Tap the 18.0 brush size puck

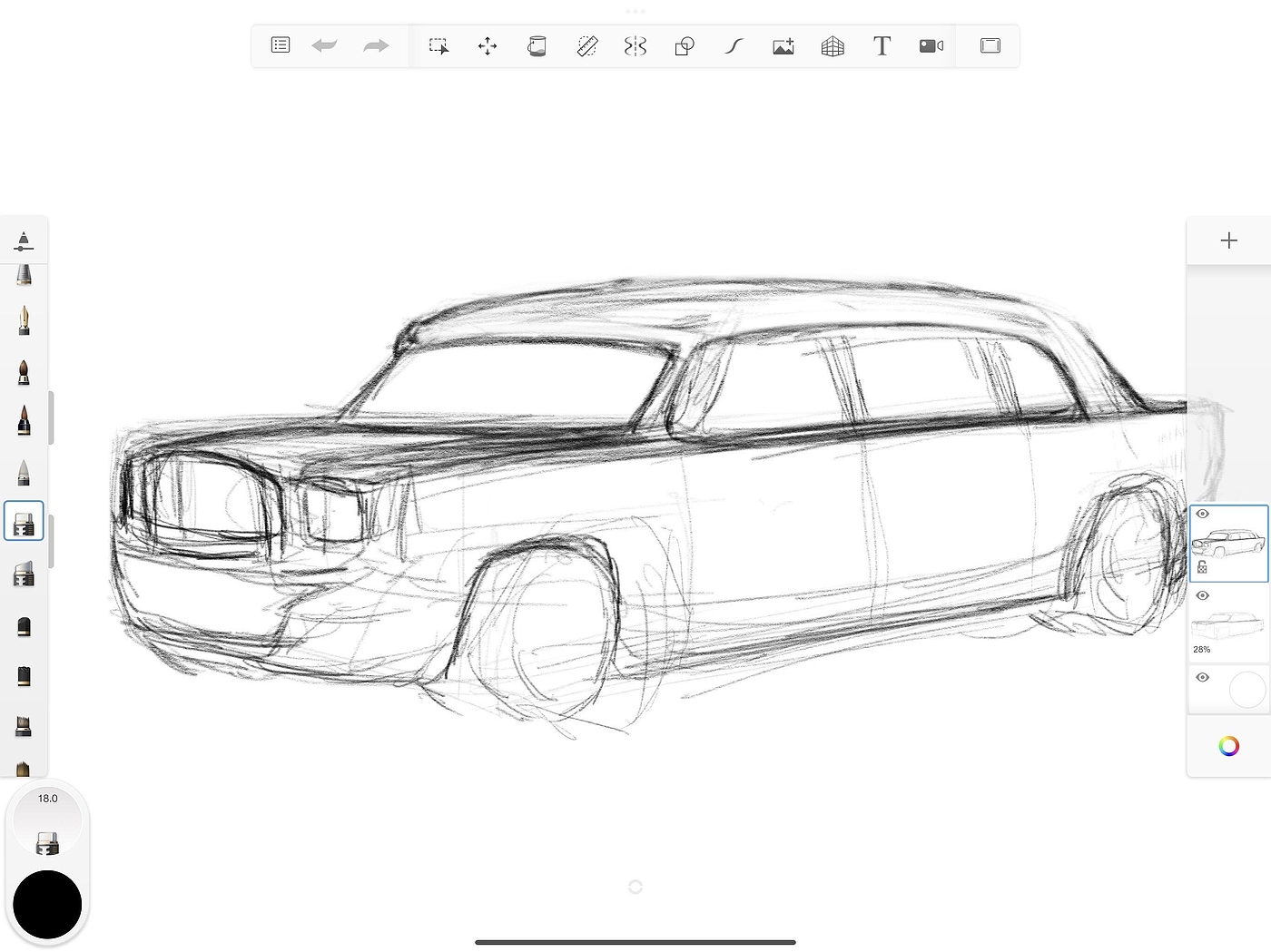47,820
